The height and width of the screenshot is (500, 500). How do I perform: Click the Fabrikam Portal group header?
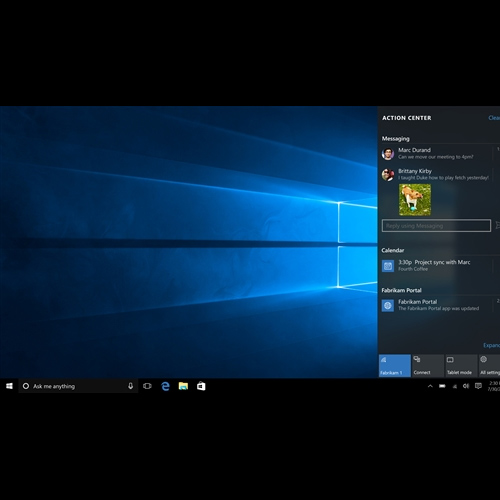pos(401,290)
